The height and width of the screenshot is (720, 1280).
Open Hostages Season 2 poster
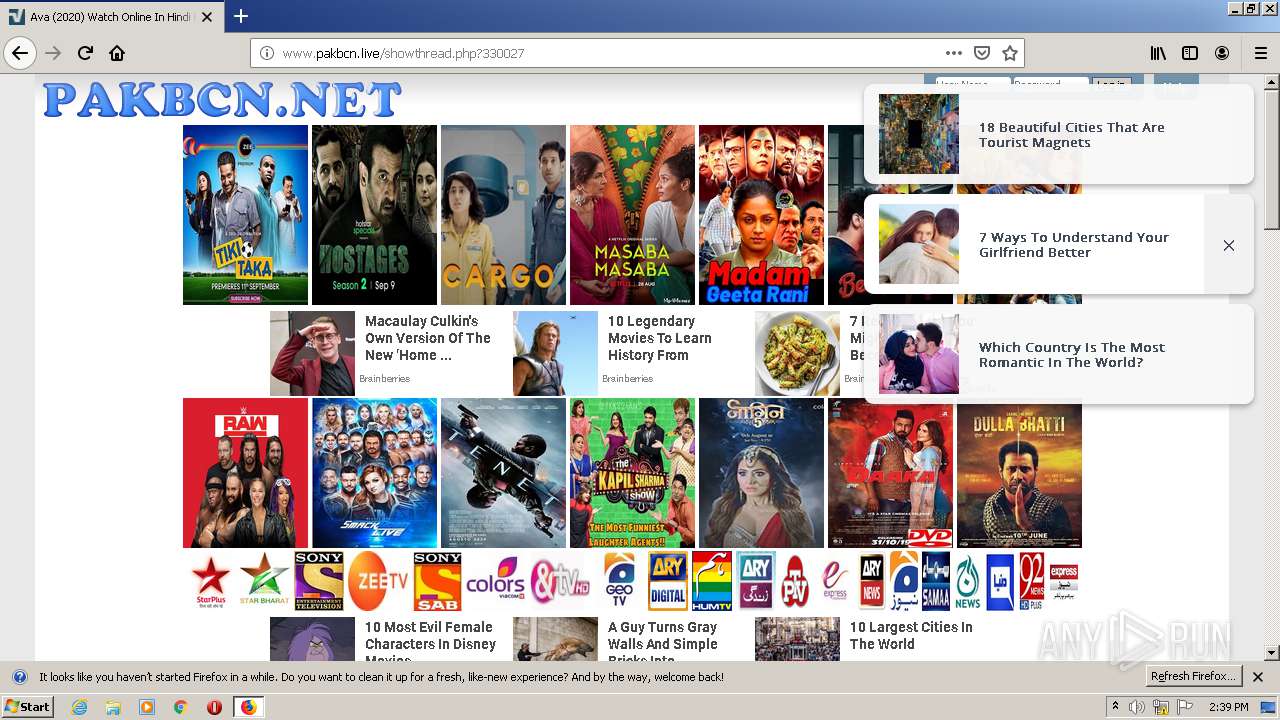click(374, 215)
